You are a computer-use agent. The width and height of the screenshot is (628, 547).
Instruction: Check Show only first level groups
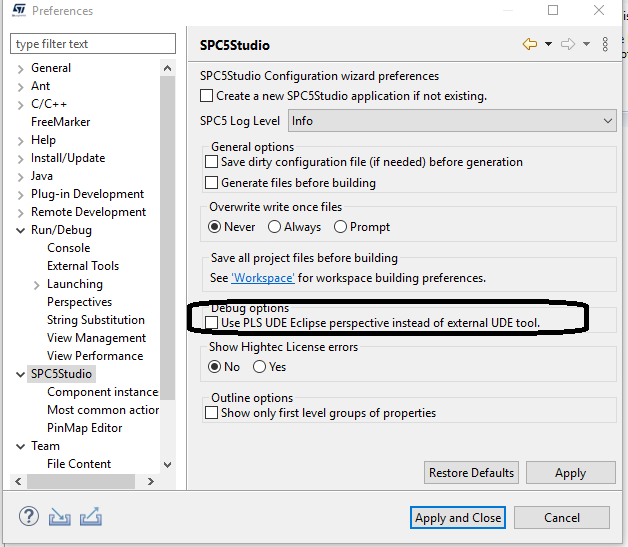[211, 412]
